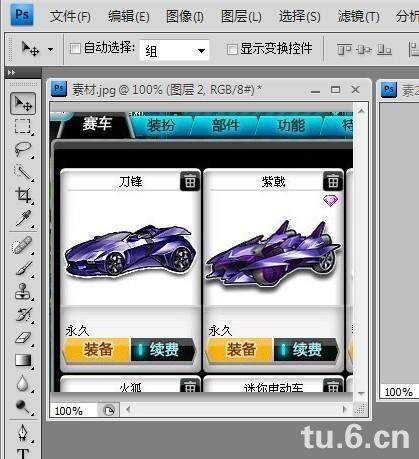Open the tool preset picker arrow
The width and height of the screenshot is (419, 459).
tap(50, 50)
